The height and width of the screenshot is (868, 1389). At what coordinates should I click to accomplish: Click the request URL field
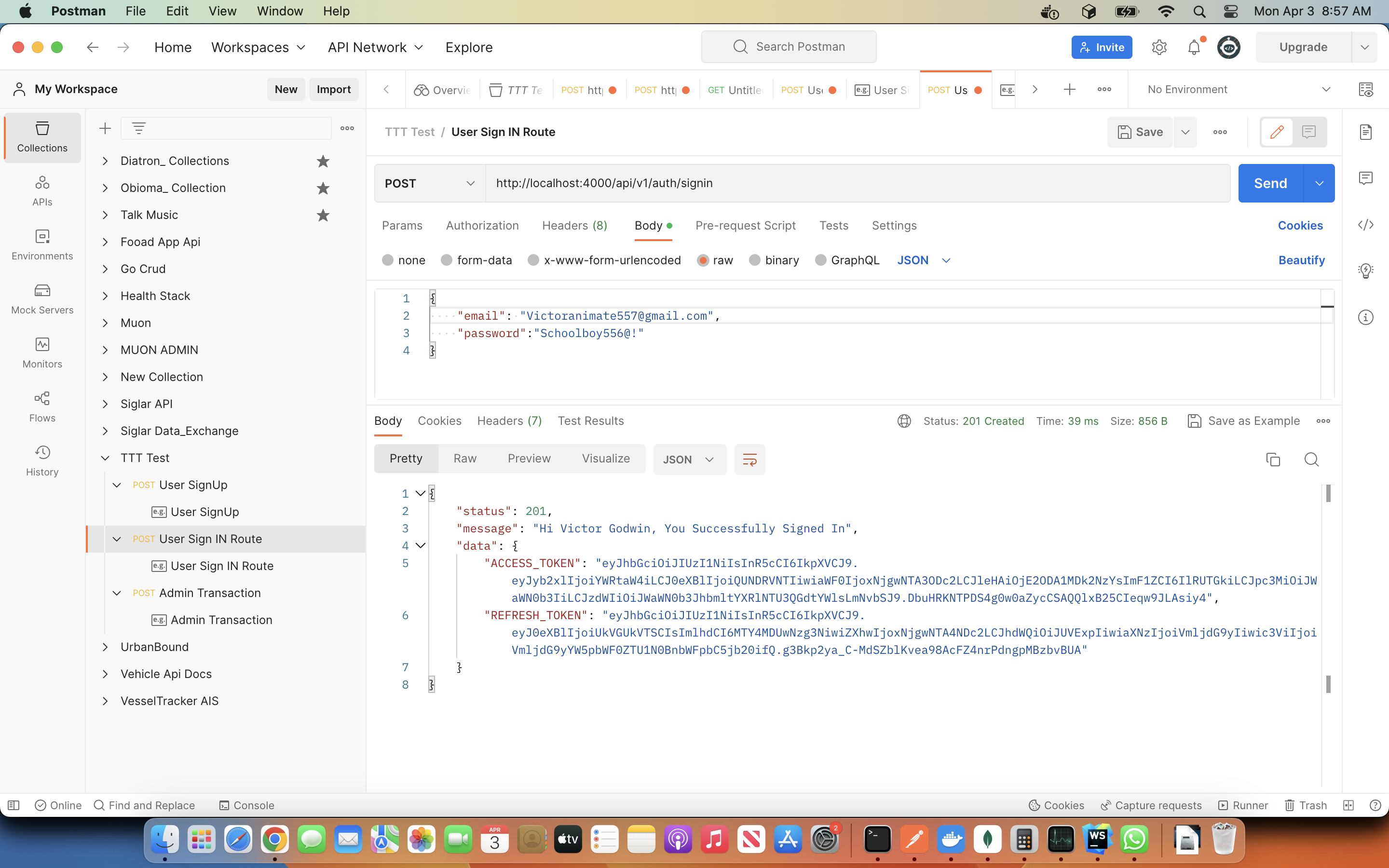point(858,183)
